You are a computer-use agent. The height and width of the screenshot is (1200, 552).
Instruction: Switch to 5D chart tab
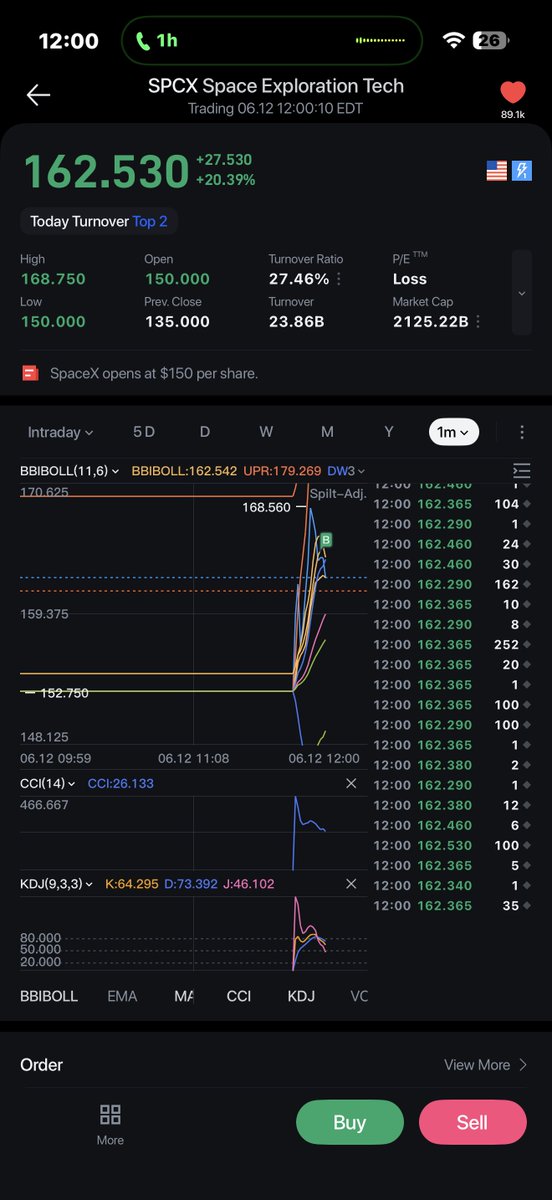pos(144,432)
